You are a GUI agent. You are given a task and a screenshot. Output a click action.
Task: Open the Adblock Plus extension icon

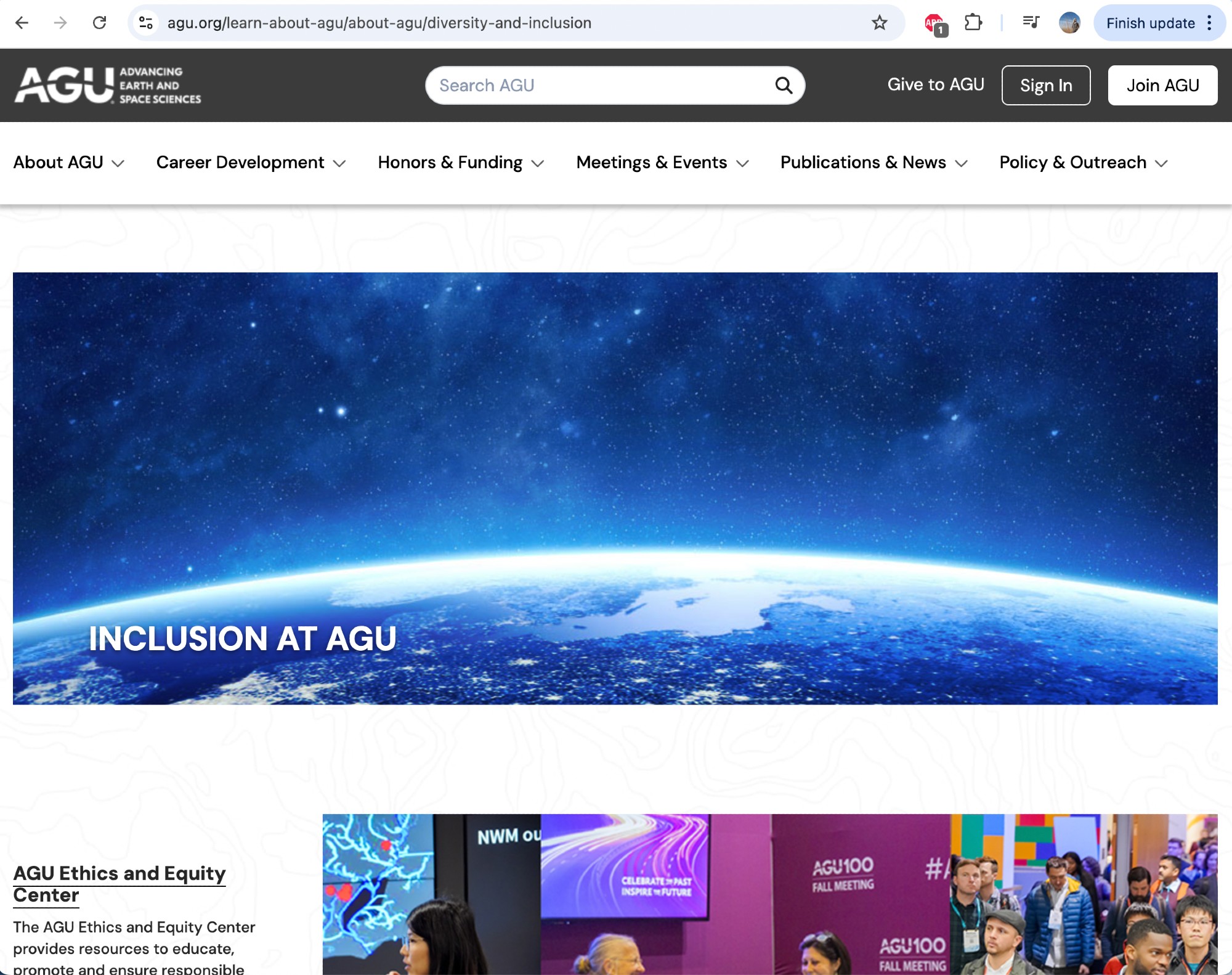(x=934, y=24)
